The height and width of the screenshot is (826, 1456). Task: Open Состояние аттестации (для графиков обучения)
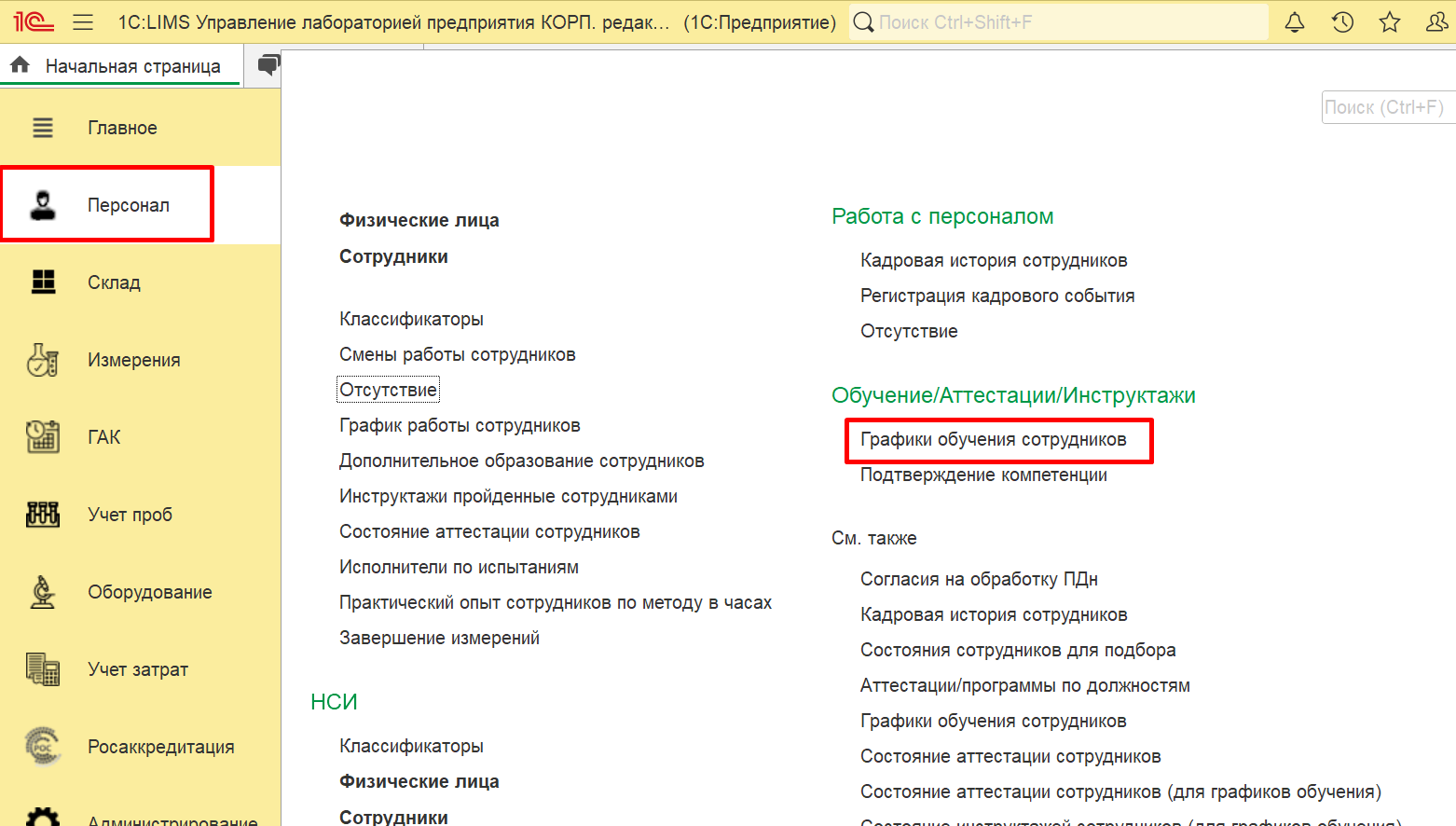point(1120,792)
